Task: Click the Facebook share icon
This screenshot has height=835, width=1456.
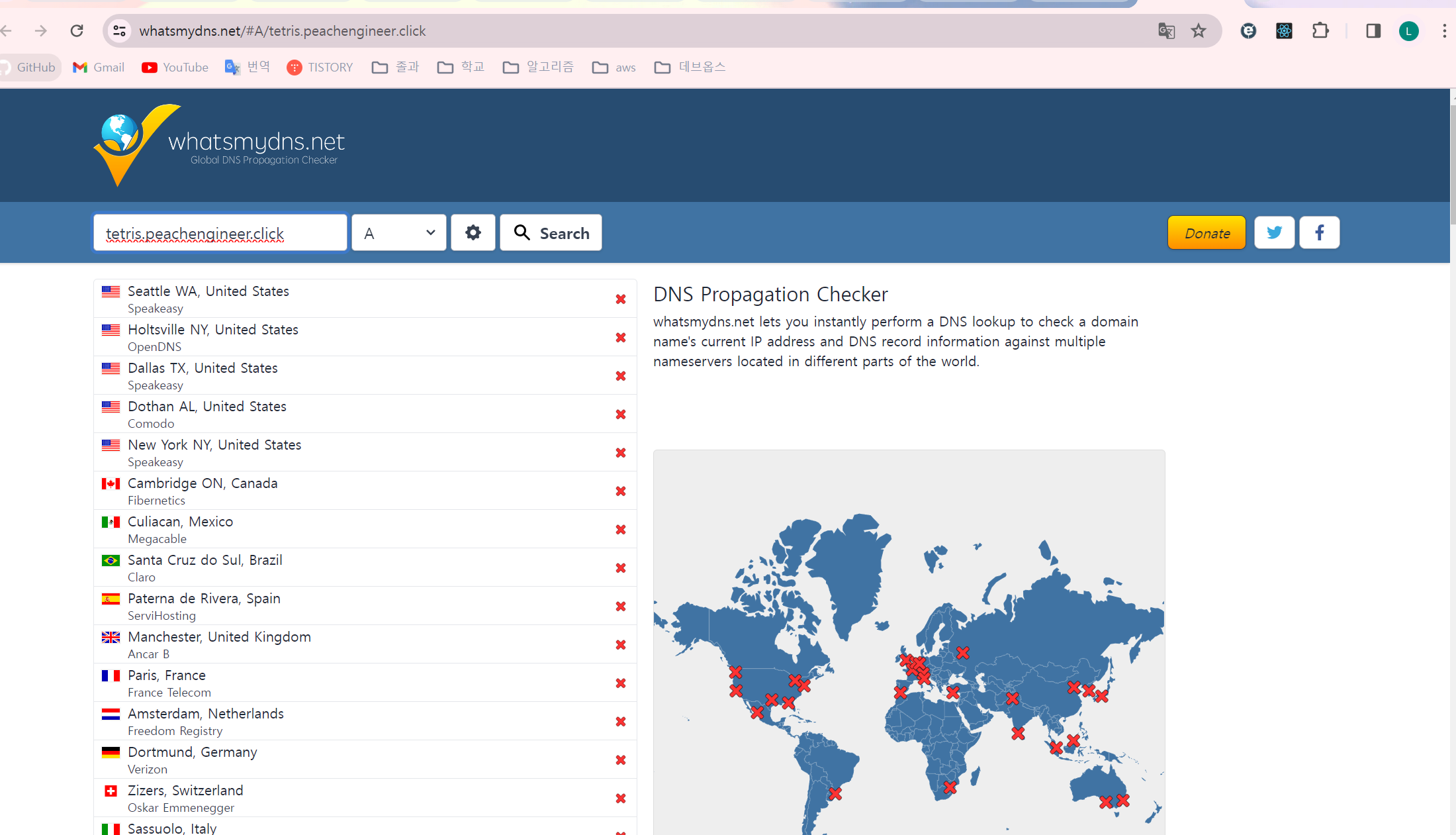Action: (1319, 232)
